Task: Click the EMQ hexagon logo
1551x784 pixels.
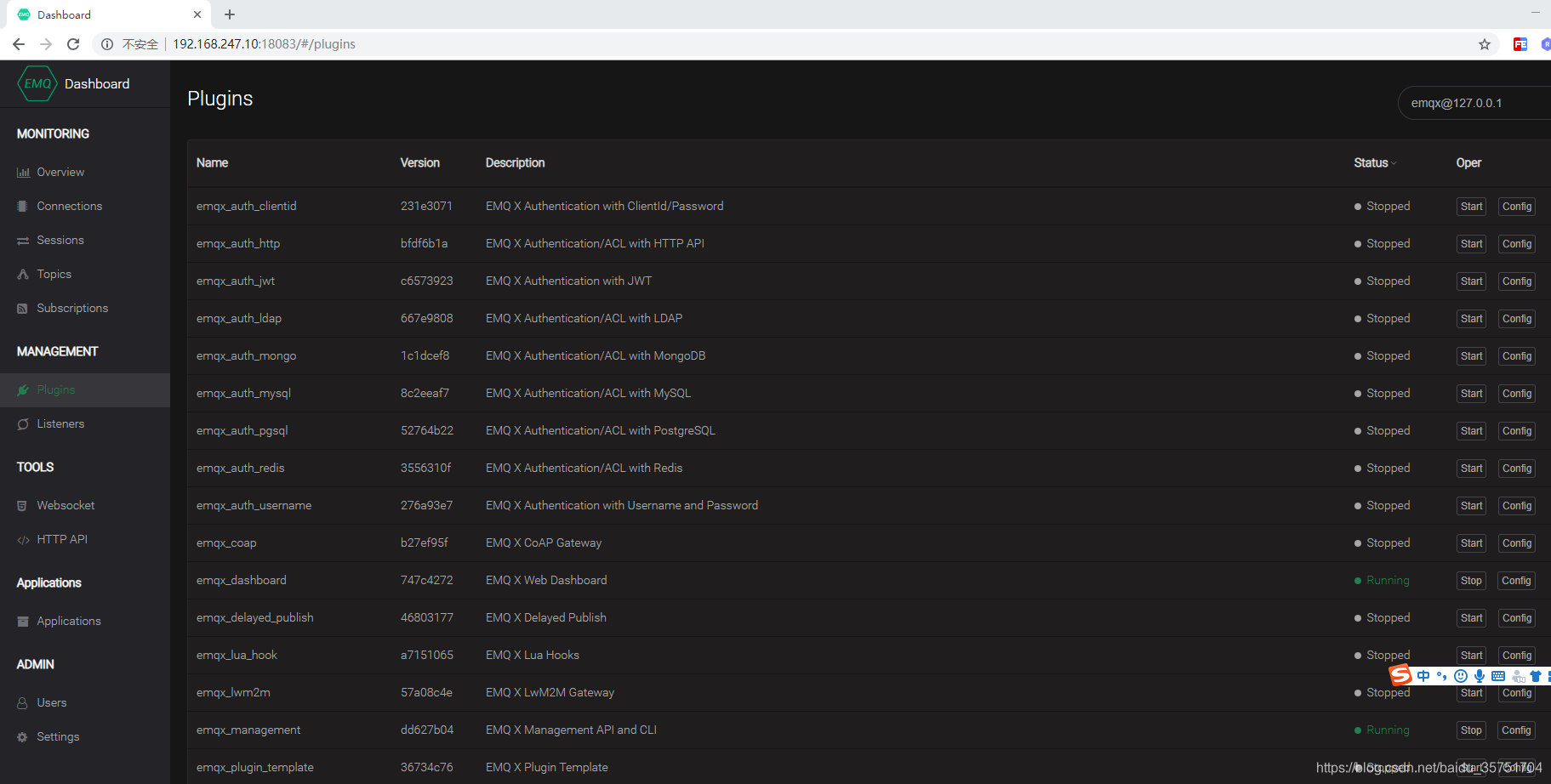Action: click(37, 83)
